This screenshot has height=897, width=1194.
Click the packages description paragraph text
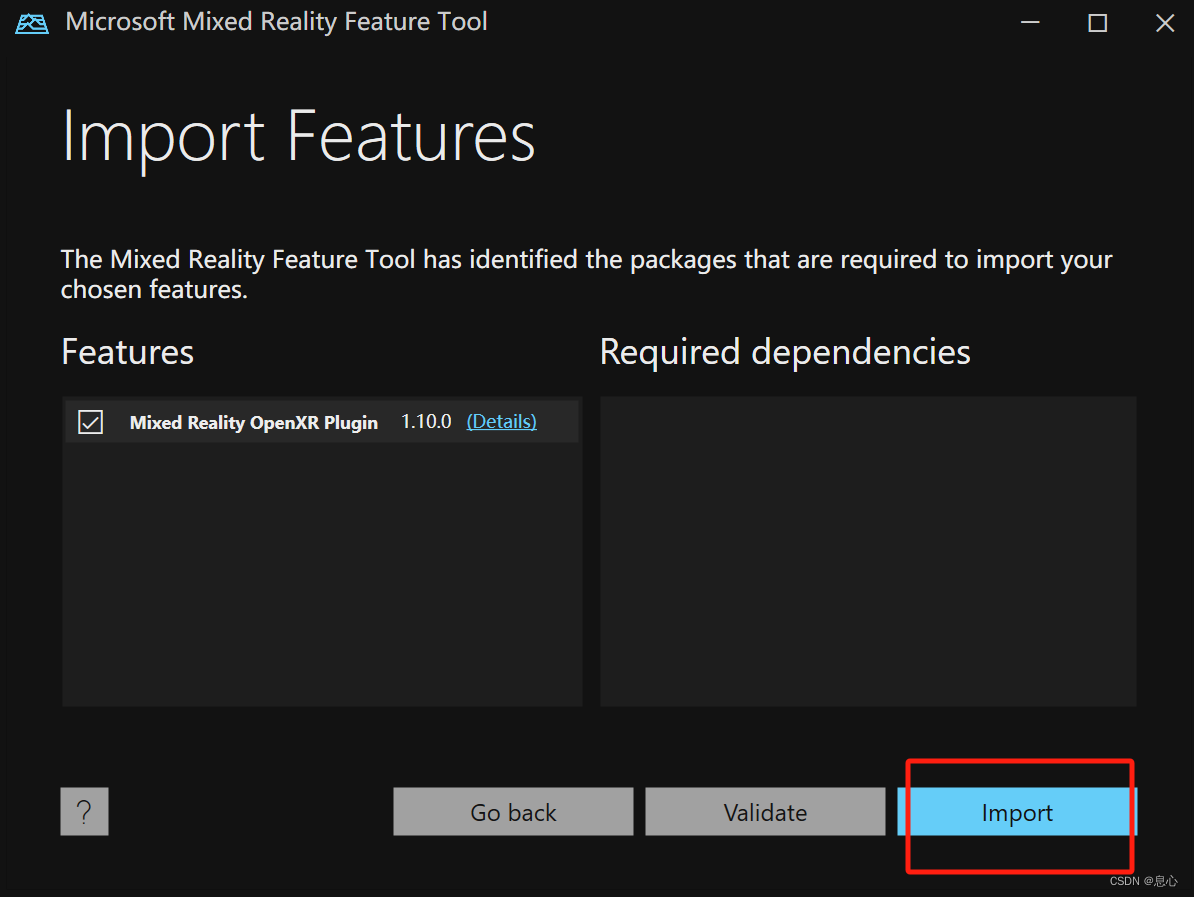[585, 273]
